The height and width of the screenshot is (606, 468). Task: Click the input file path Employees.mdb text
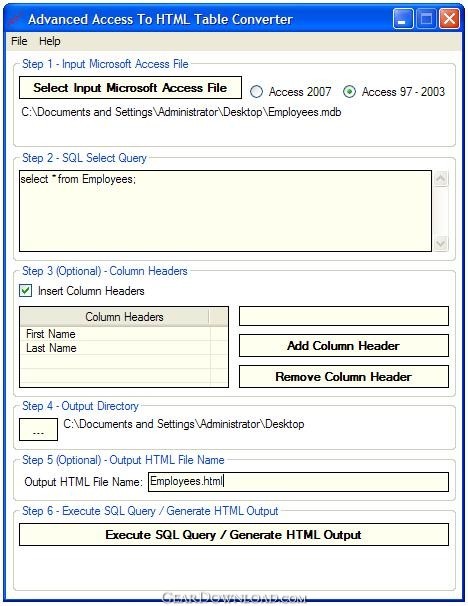[x=181, y=112]
